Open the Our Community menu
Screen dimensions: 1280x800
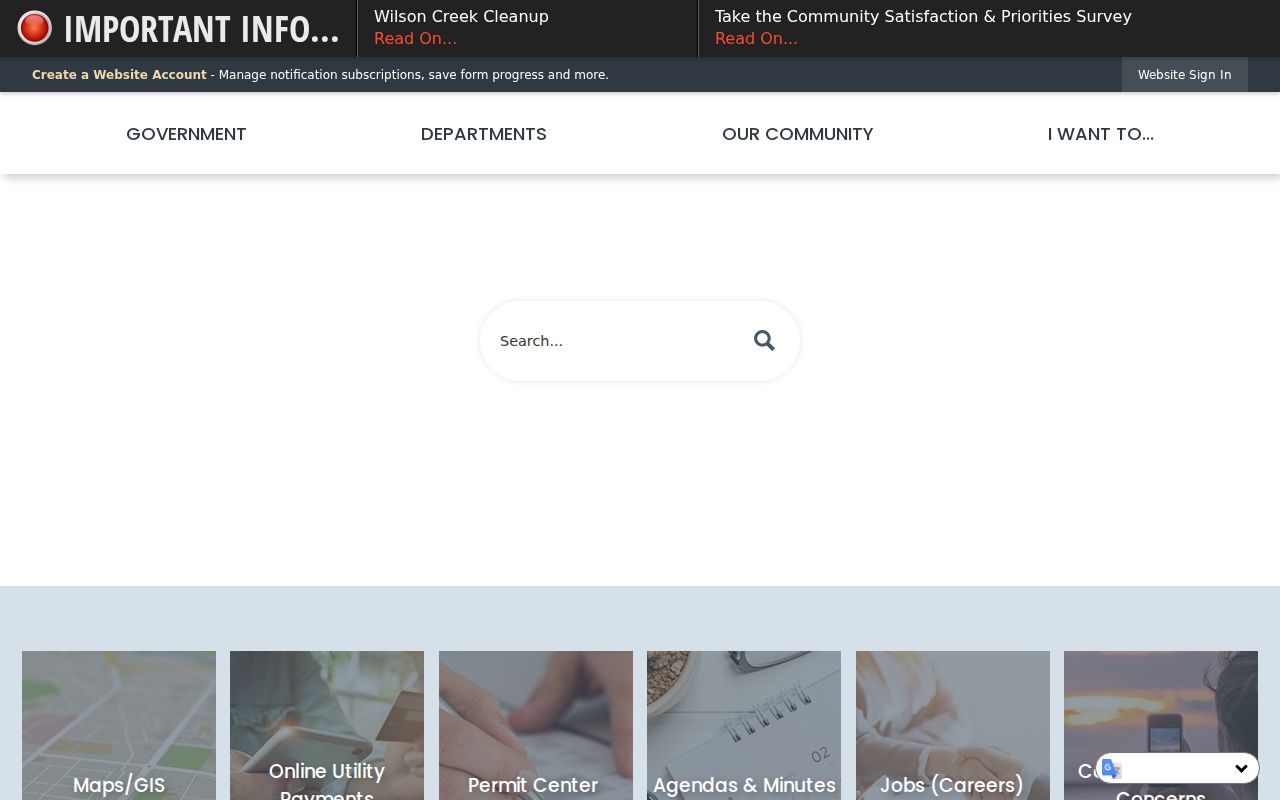point(798,134)
